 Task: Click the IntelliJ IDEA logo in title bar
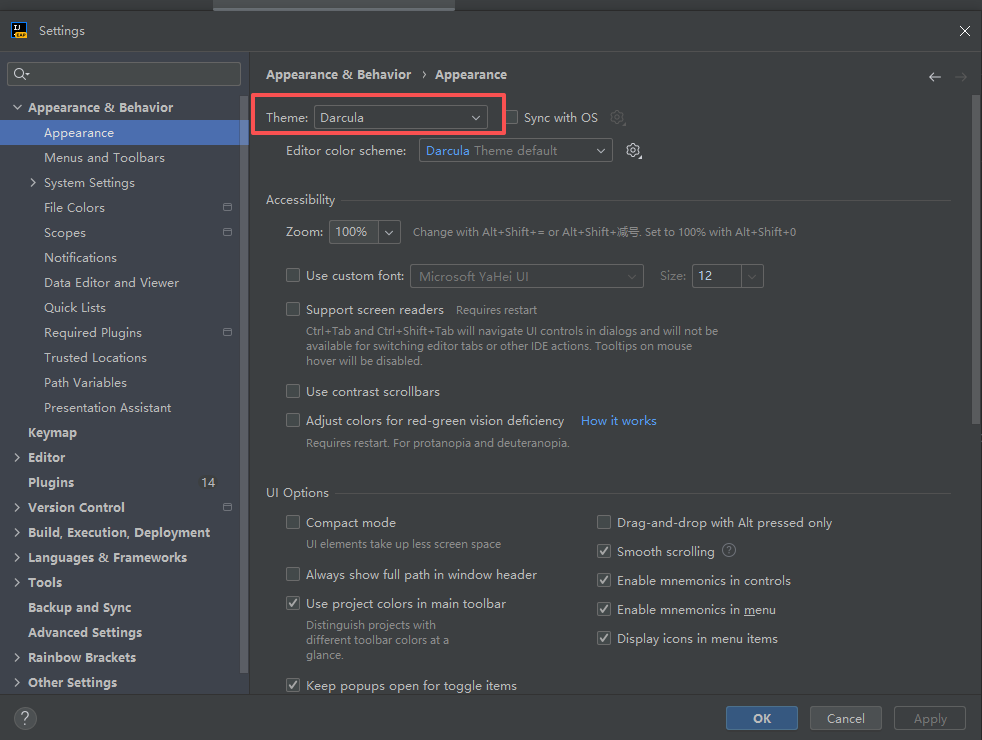[19, 30]
